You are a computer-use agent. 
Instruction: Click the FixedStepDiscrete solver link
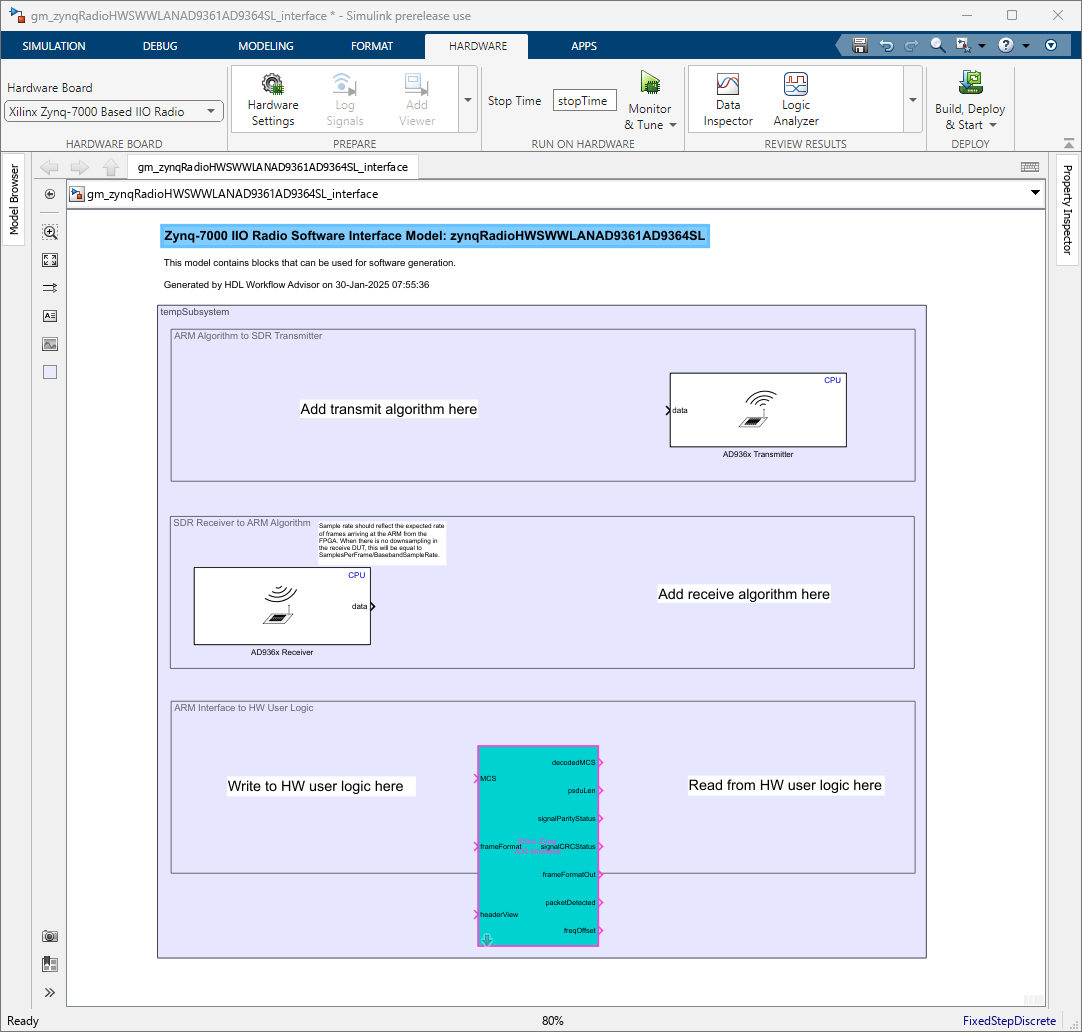click(1009, 1021)
